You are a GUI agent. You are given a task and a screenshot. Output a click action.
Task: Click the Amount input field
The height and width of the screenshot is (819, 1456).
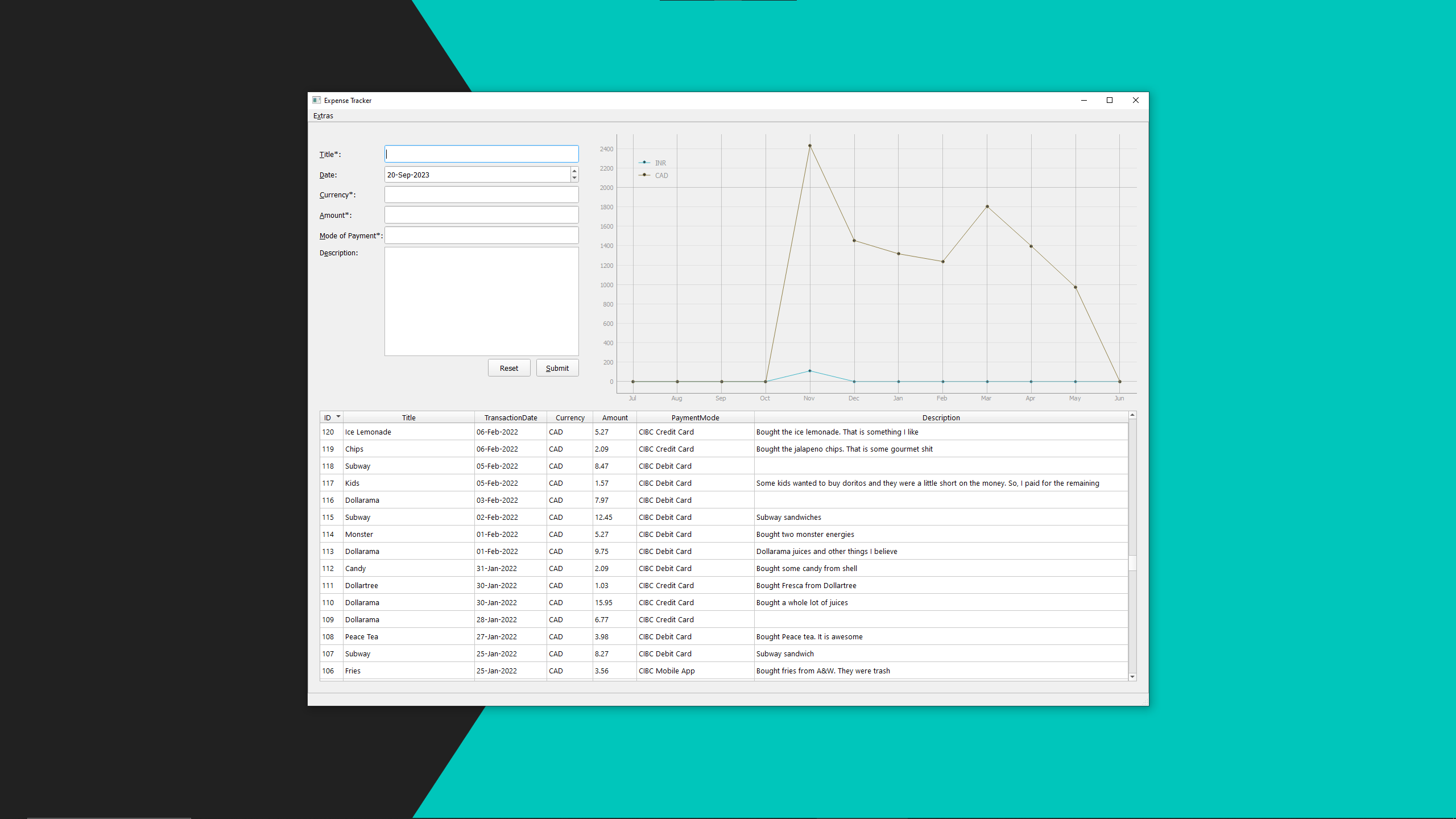(x=481, y=215)
